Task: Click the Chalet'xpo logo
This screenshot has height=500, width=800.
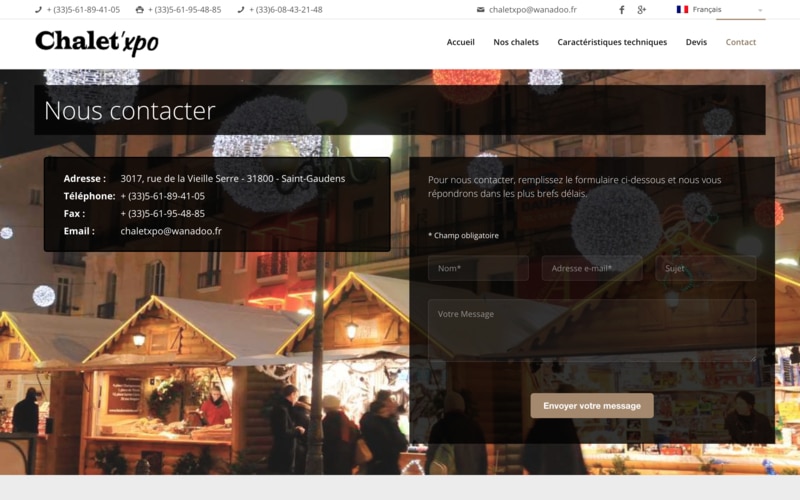Action: (x=97, y=42)
